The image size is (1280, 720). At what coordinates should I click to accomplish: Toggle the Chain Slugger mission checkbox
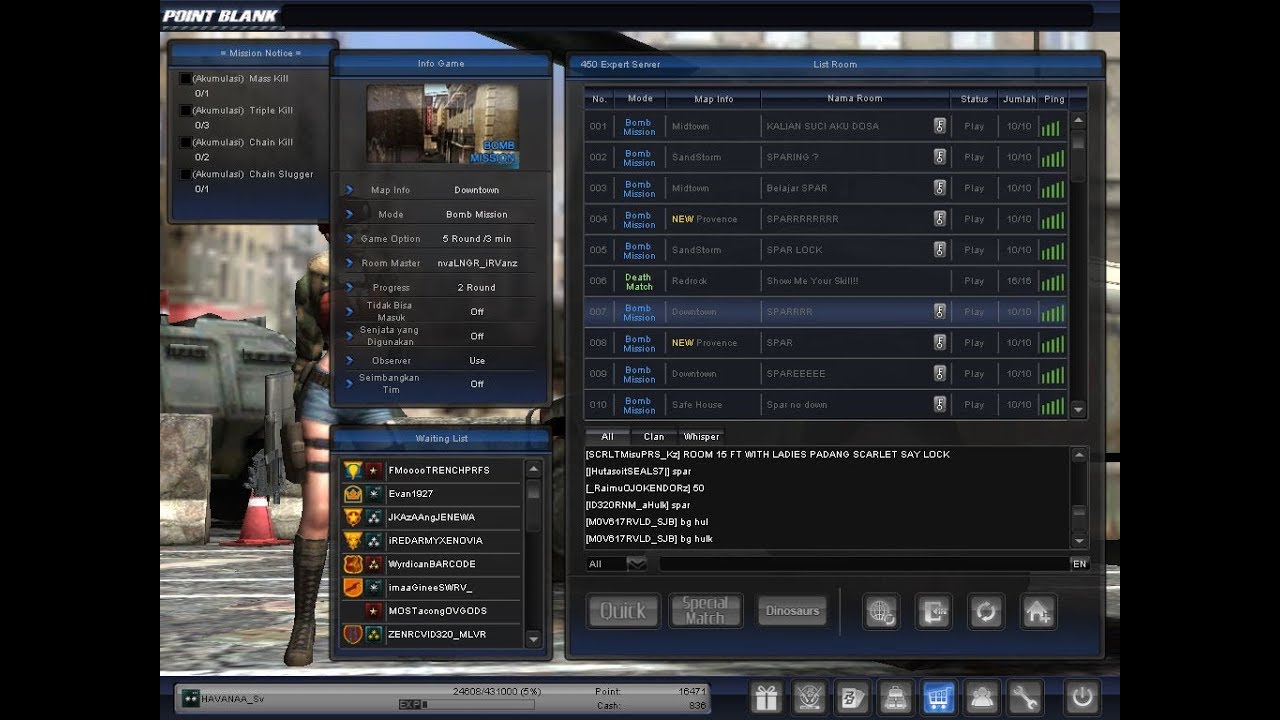(x=185, y=175)
